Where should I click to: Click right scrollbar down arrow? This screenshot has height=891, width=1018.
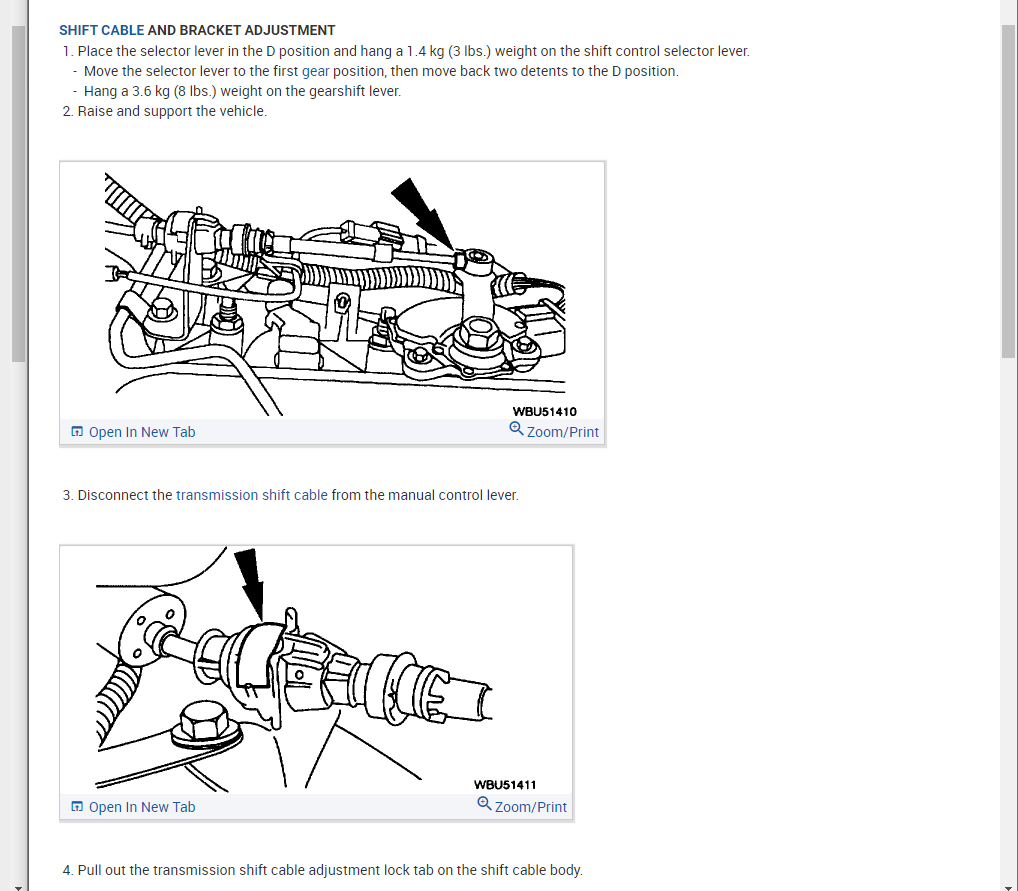1008,886
